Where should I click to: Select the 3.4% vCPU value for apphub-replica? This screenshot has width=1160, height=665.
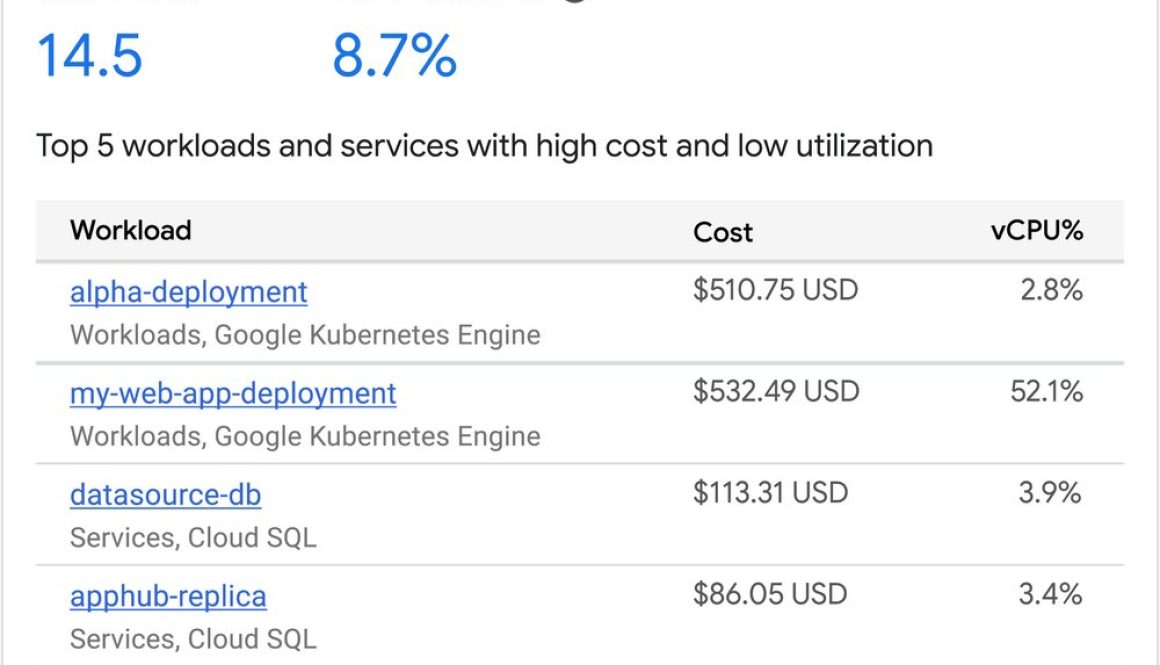[x=1058, y=594]
